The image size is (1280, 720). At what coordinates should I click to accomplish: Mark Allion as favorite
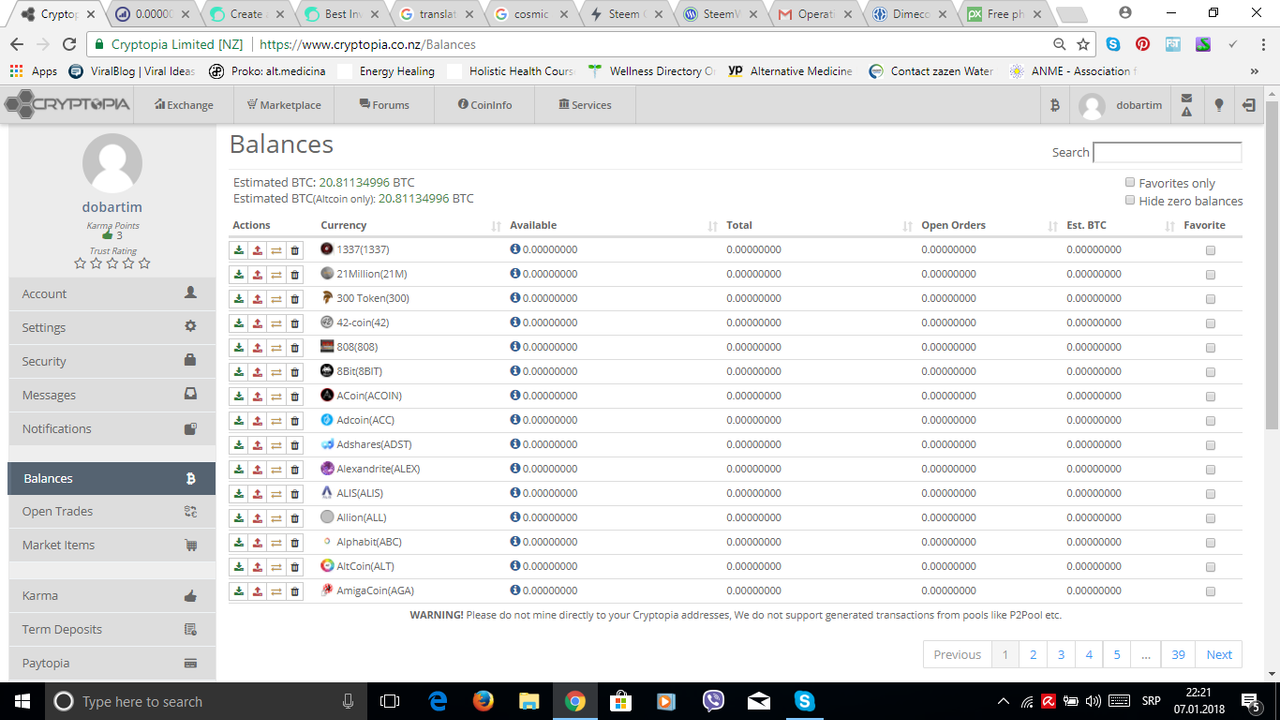(1210, 518)
